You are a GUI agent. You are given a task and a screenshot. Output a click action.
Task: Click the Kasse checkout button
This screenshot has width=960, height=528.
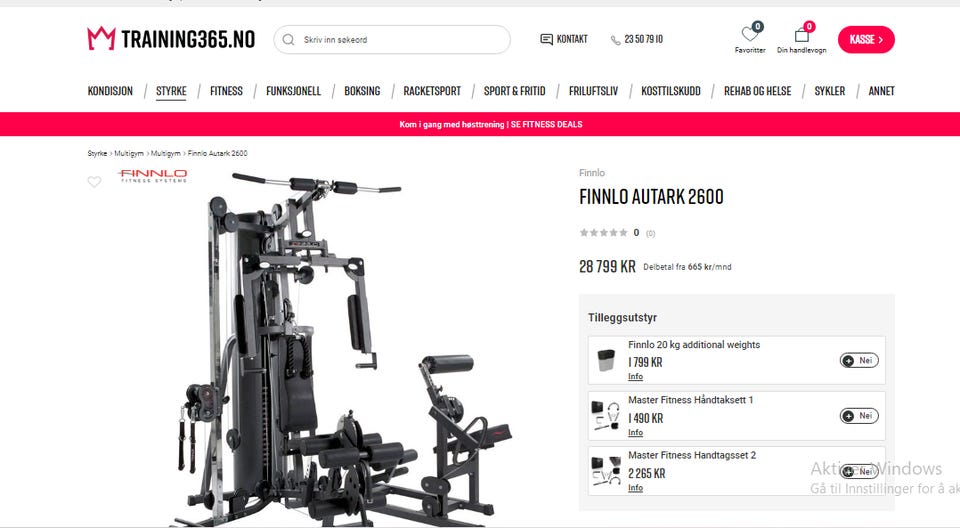pos(866,40)
